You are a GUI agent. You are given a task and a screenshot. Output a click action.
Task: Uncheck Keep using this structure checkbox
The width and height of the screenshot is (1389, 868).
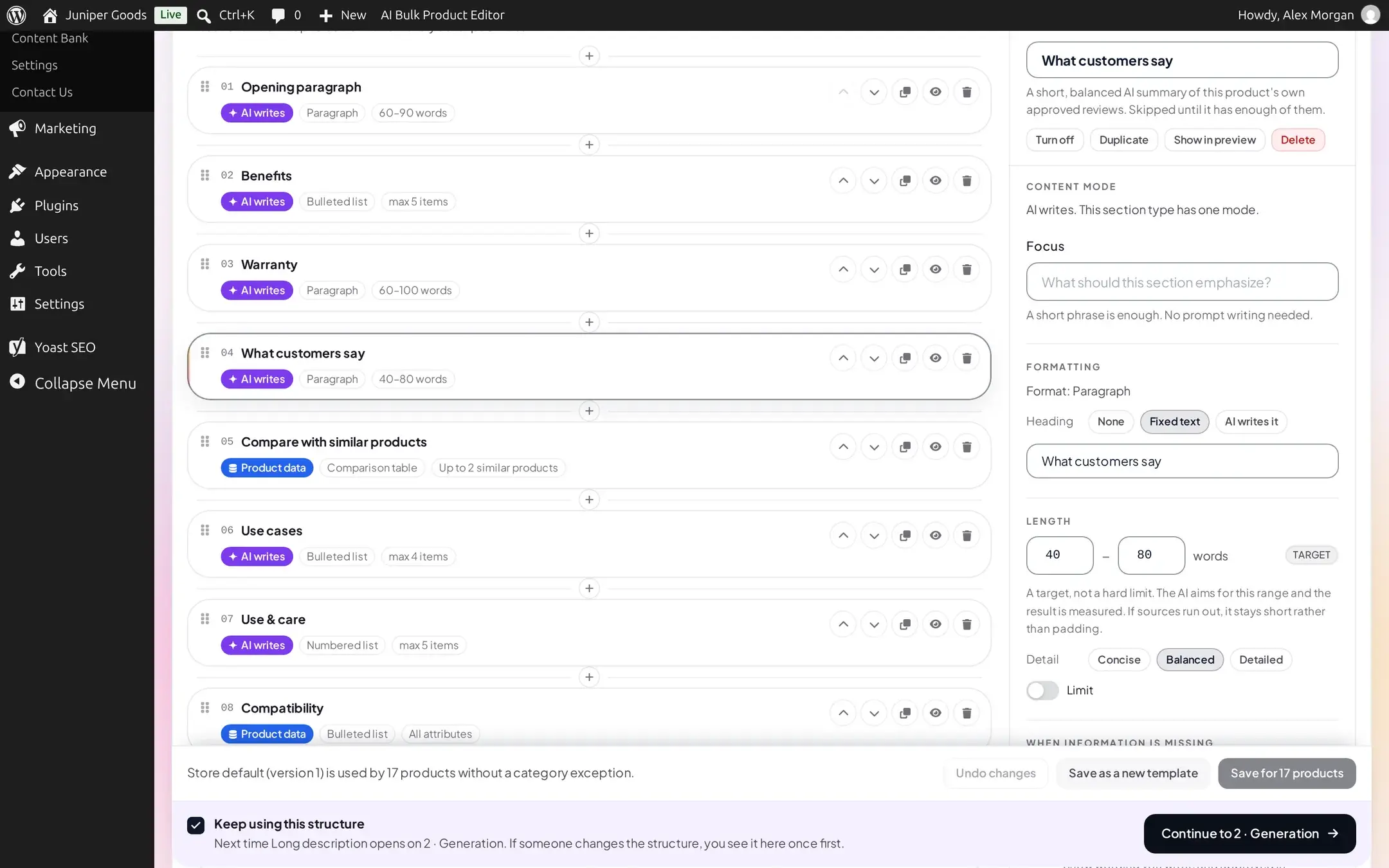click(196, 825)
